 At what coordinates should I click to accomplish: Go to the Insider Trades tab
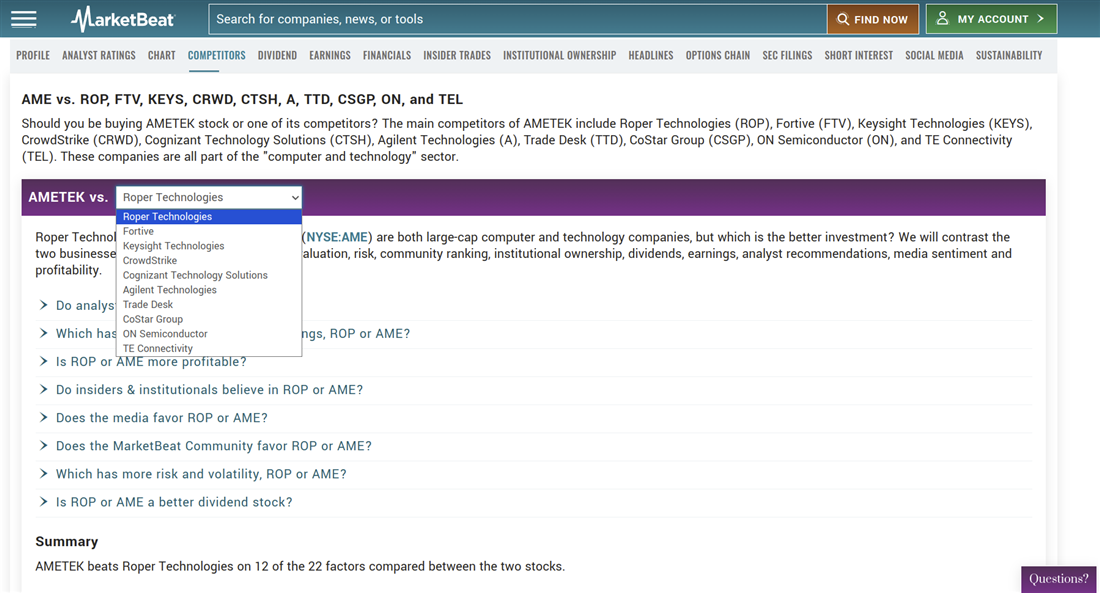point(457,55)
